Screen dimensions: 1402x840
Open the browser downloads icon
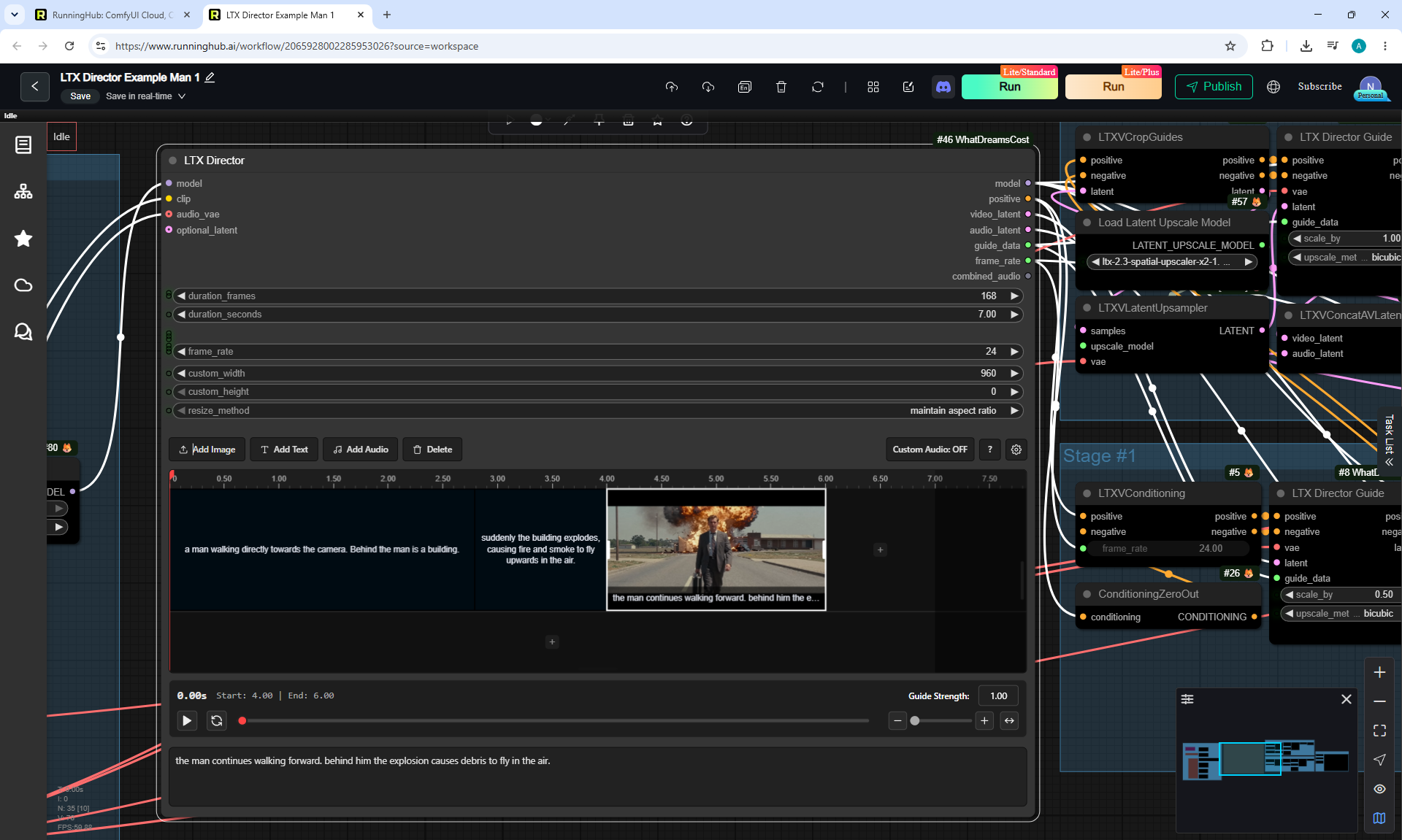point(1306,46)
